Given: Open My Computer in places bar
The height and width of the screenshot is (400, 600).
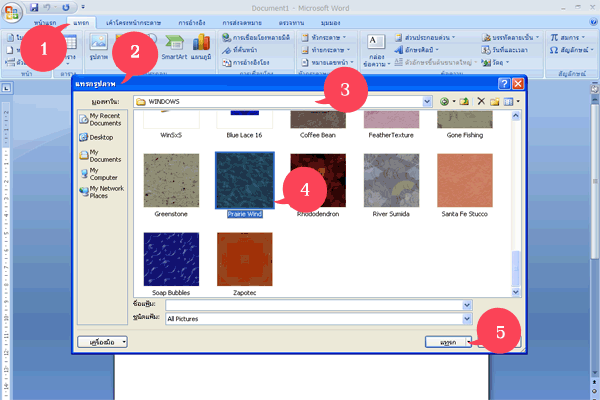Looking at the screenshot, I should coord(99,174).
